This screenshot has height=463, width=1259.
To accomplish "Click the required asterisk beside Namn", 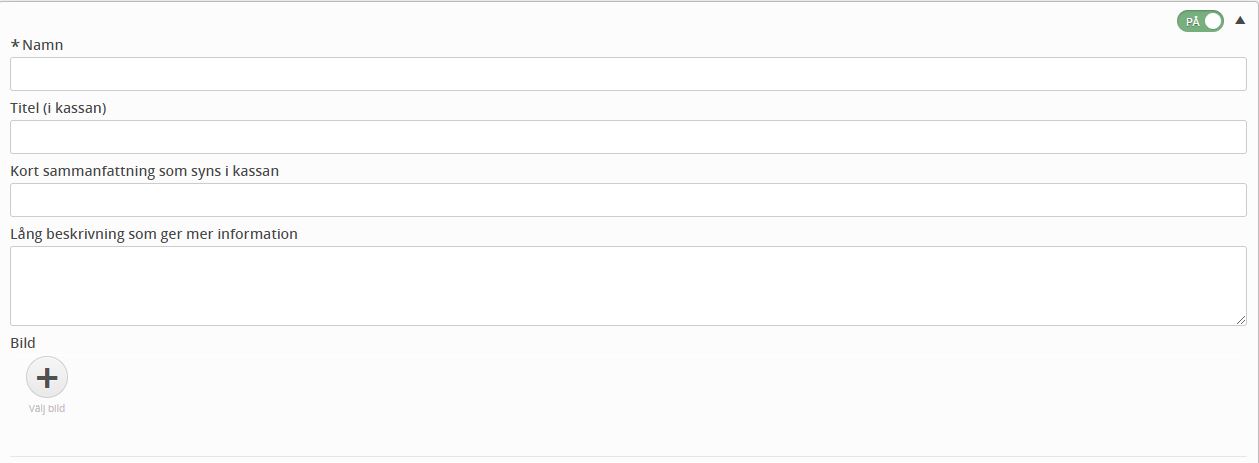I will click(x=15, y=46).
